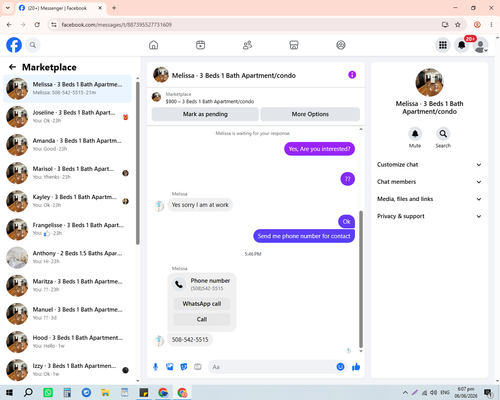Send a voice clip microphone
The image size is (500, 400).
click(x=155, y=367)
